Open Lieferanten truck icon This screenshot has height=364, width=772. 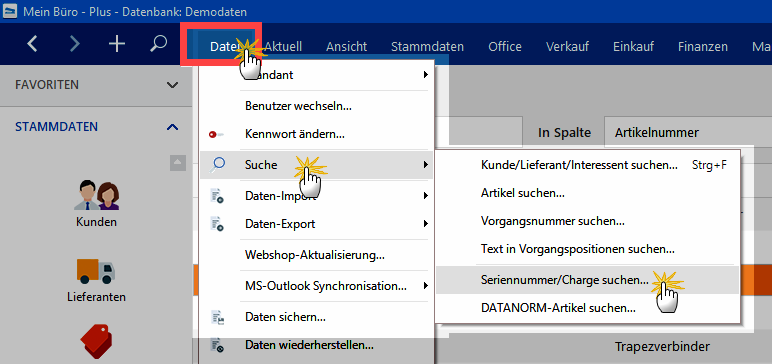tap(96, 271)
